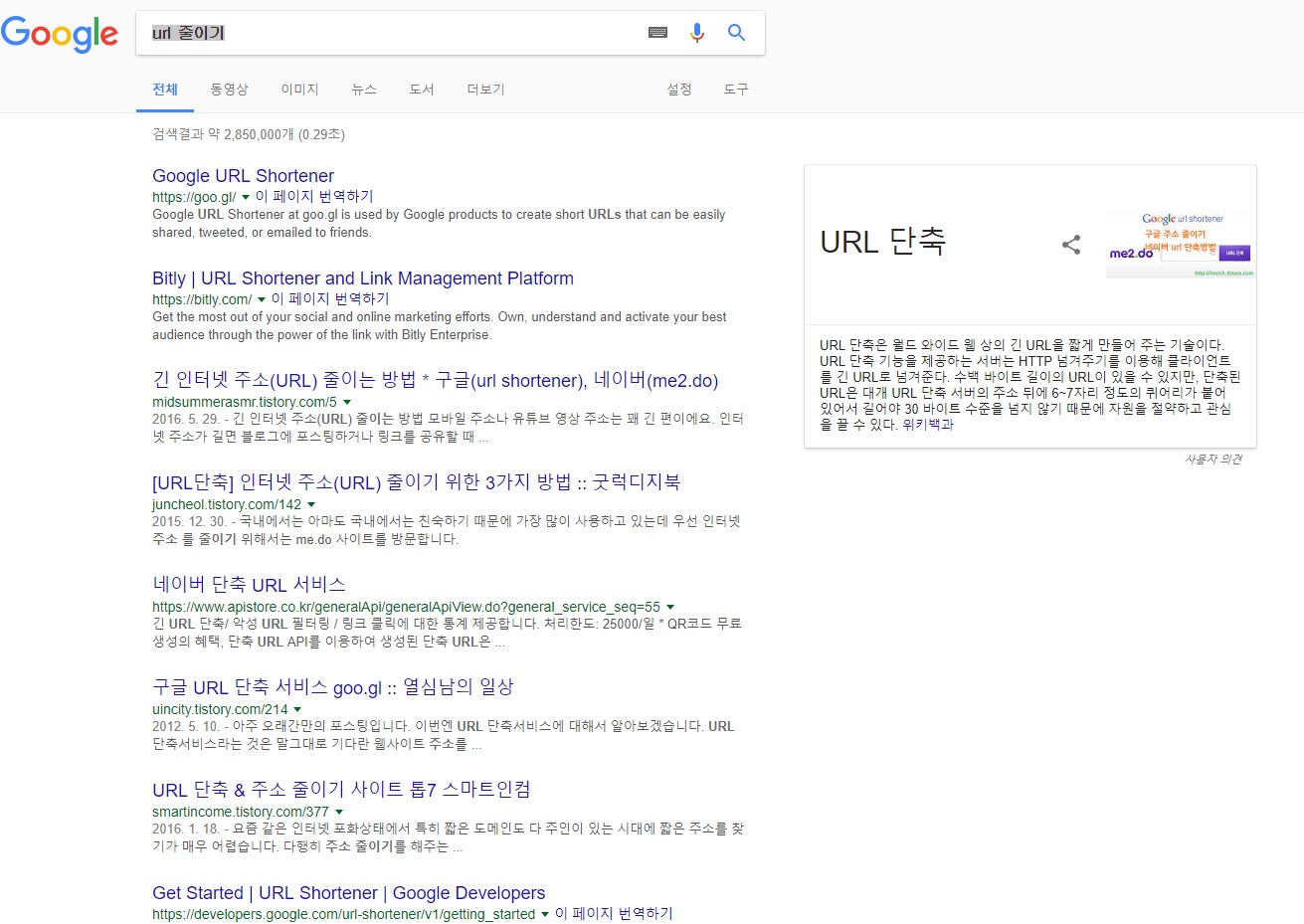Select the 전체 tab

point(165,90)
